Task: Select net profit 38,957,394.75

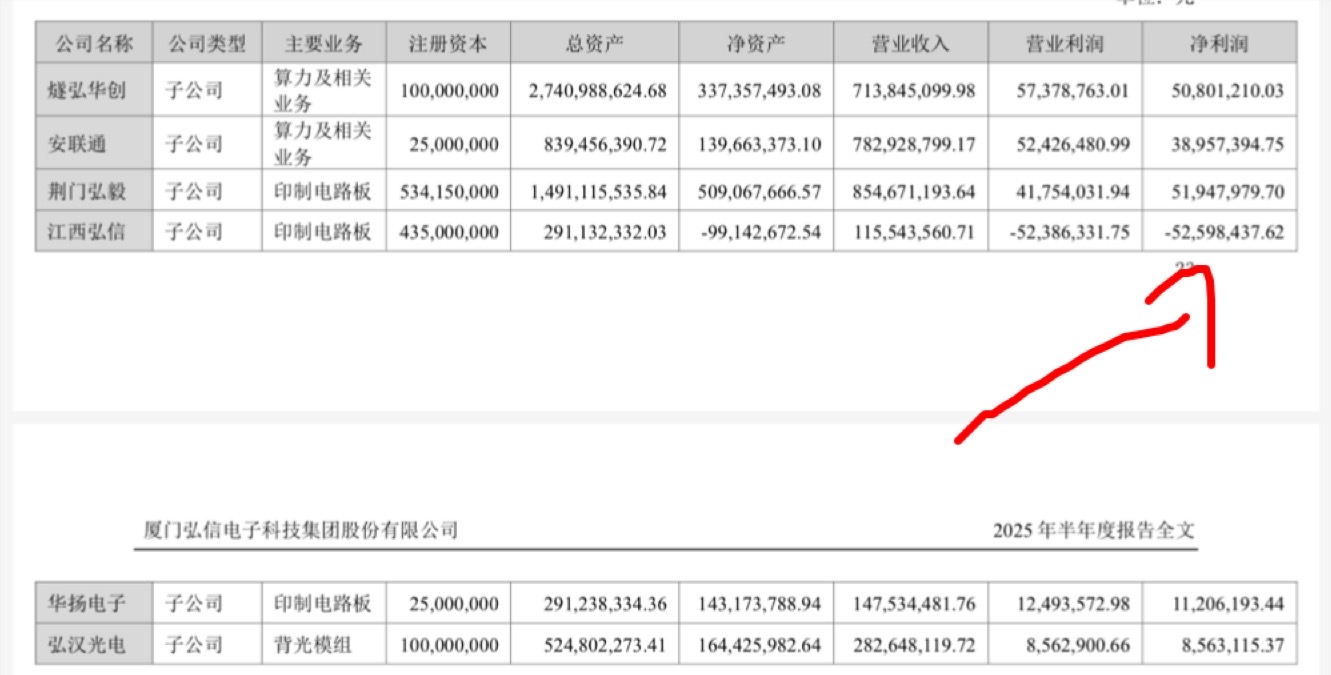Action: (x=1226, y=144)
